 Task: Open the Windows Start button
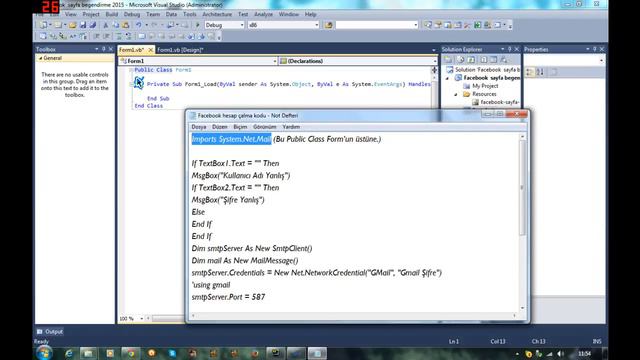pyautogui.click(x=44, y=353)
